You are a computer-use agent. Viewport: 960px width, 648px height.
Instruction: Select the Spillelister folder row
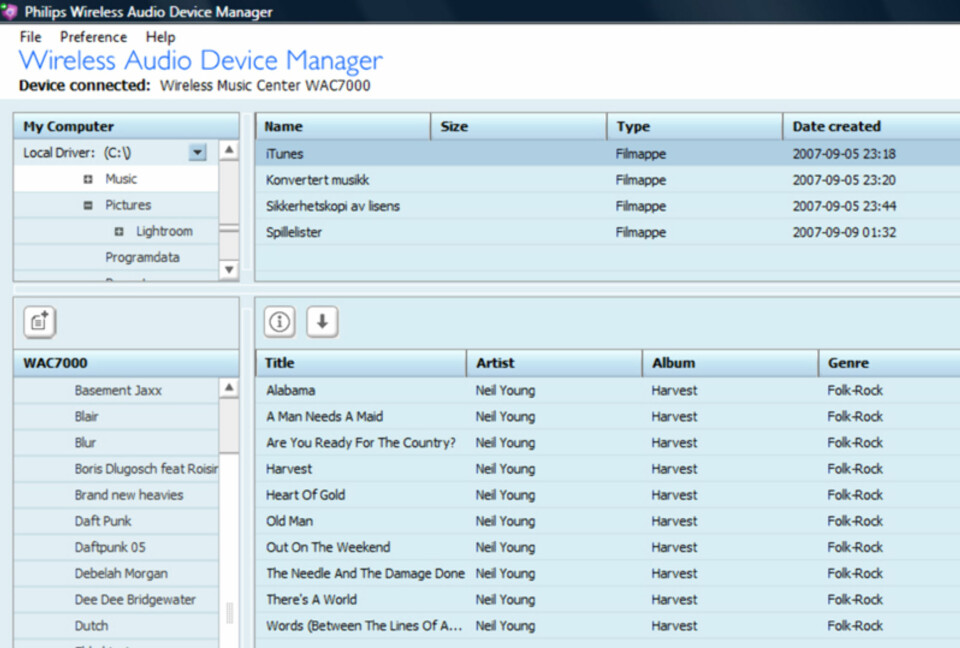point(607,232)
